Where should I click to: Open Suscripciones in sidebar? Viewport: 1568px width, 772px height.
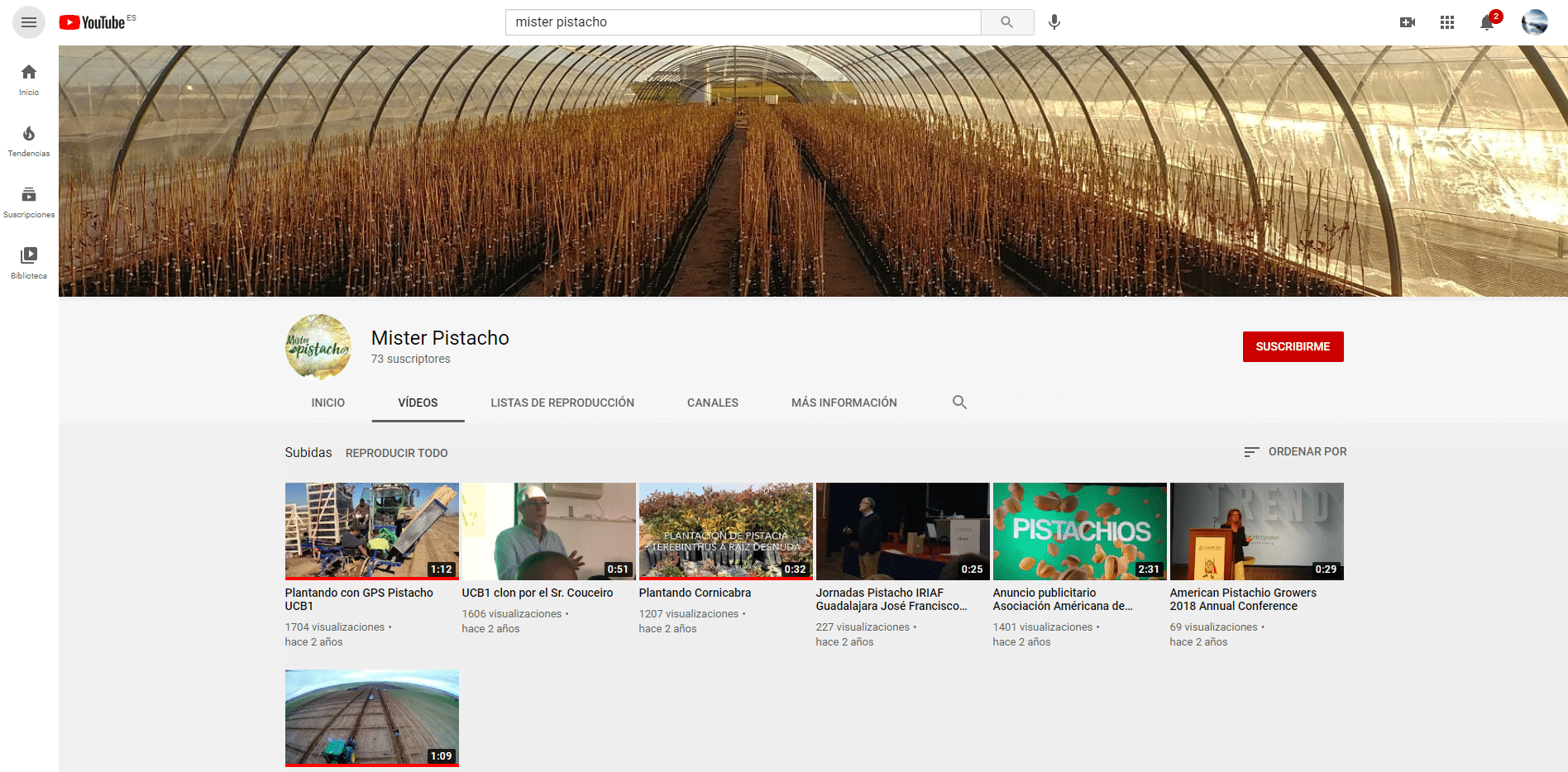click(29, 202)
